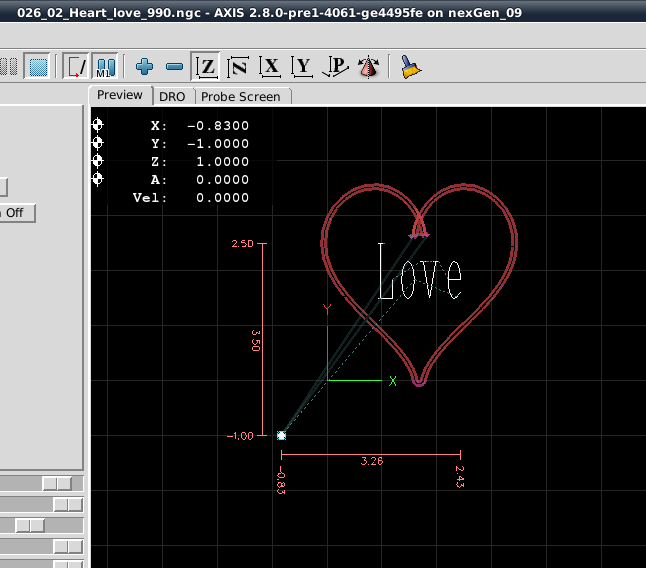Click the heart toolpath's Love text in preview

pyautogui.click(x=419, y=273)
